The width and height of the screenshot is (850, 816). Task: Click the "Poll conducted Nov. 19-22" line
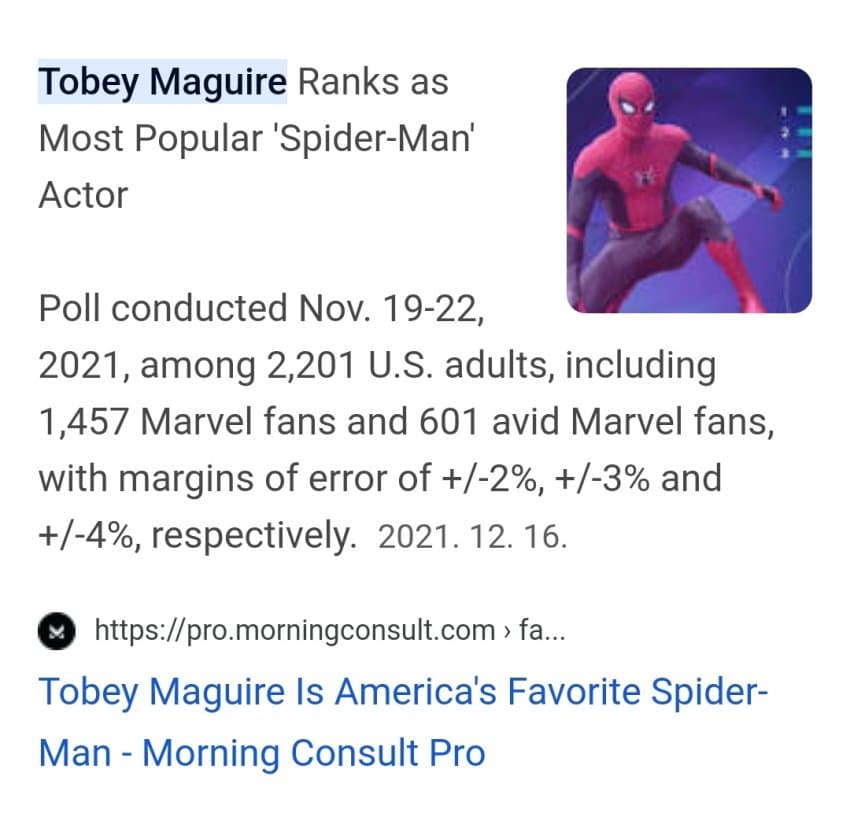pos(260,309)
